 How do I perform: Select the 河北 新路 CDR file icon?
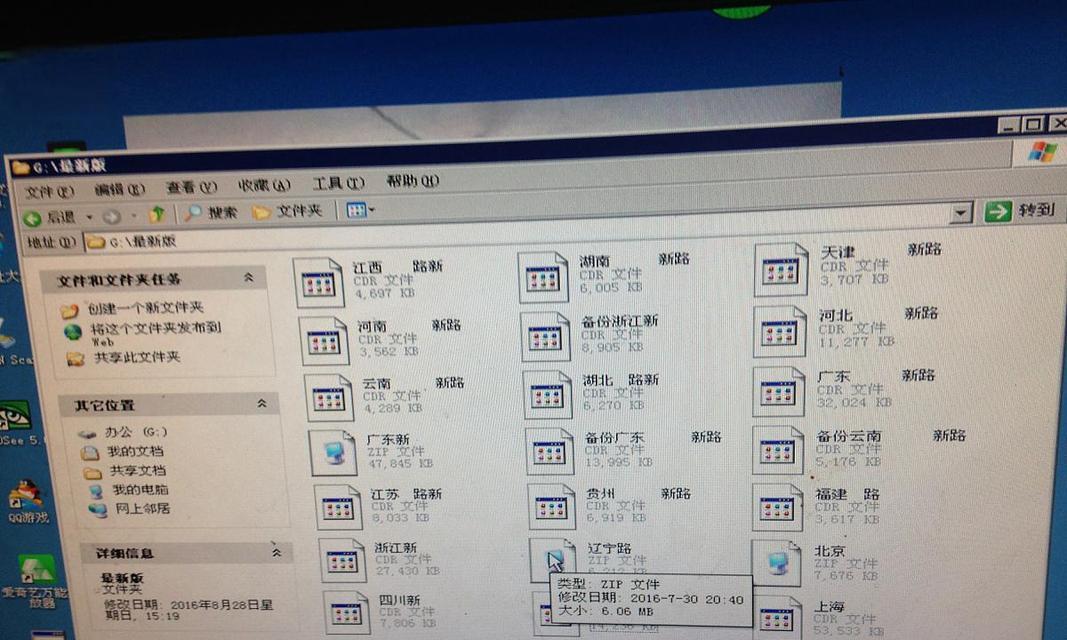780,332
